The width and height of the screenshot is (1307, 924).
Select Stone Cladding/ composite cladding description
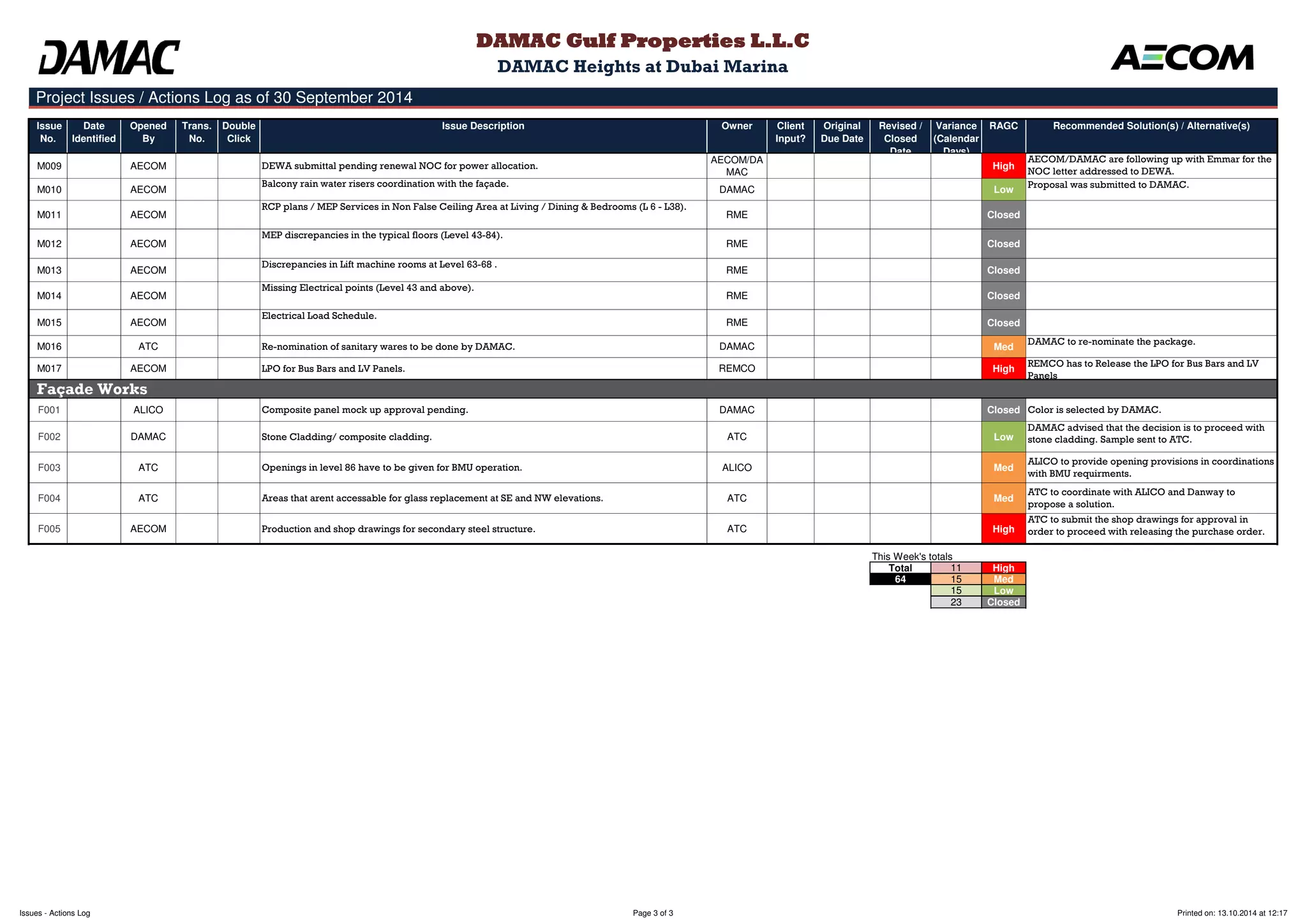347,436
